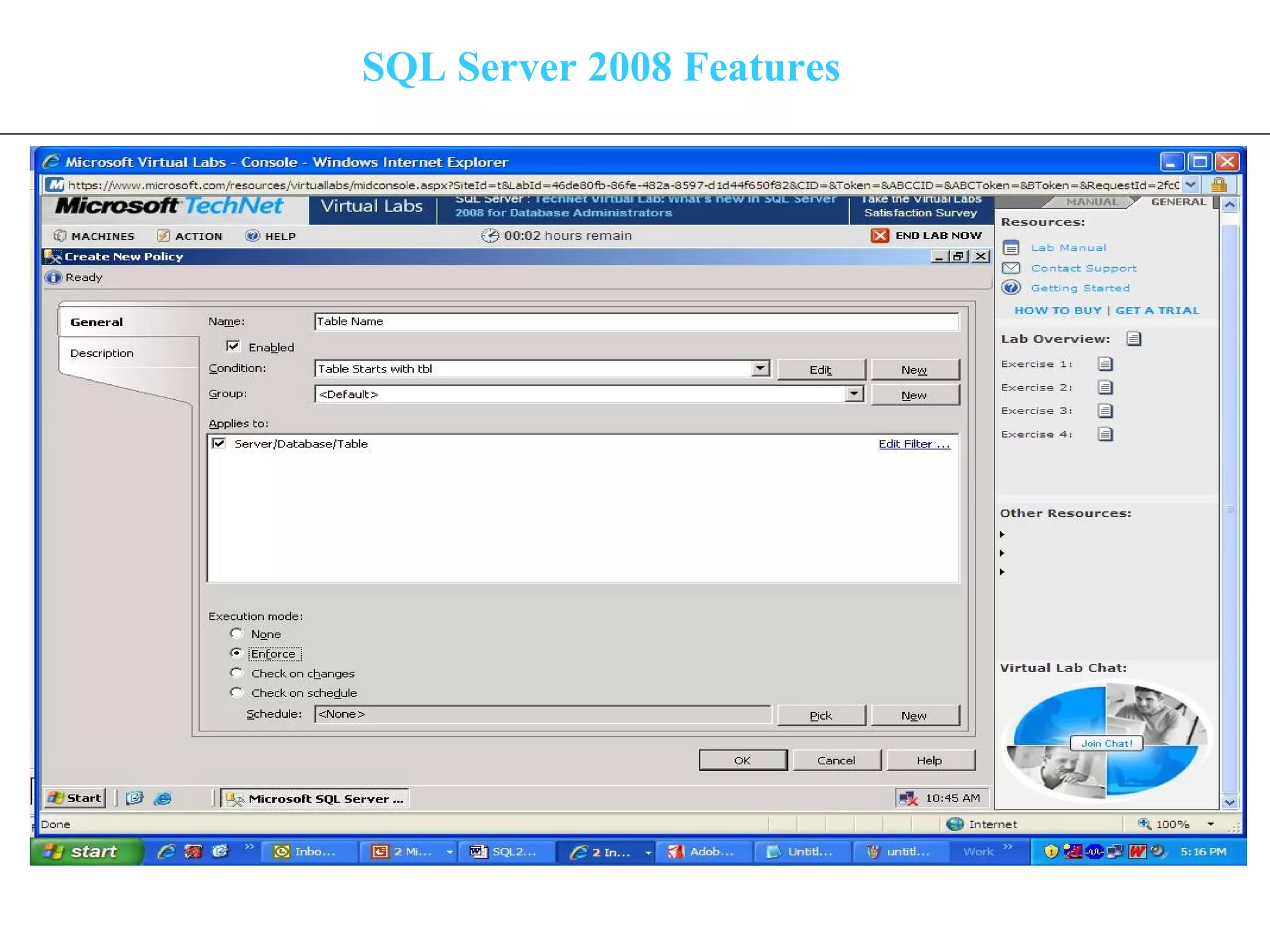1270x952 pixels.
Task: Expand the Condition dropdown list
Action: coord(760,368)
